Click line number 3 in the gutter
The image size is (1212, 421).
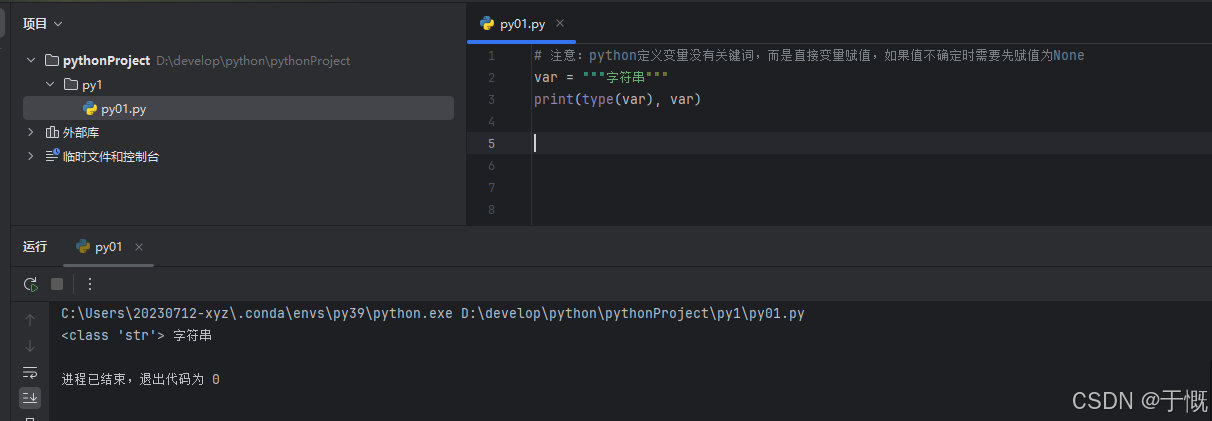491,100
